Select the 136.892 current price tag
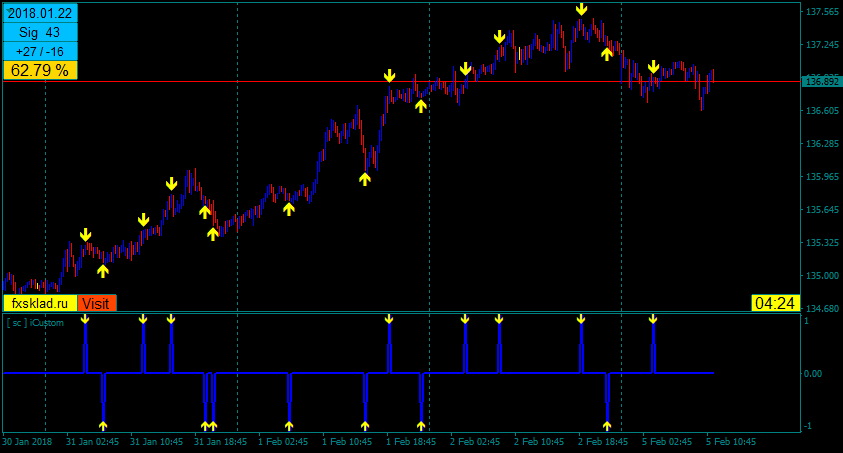 [823, 82]
